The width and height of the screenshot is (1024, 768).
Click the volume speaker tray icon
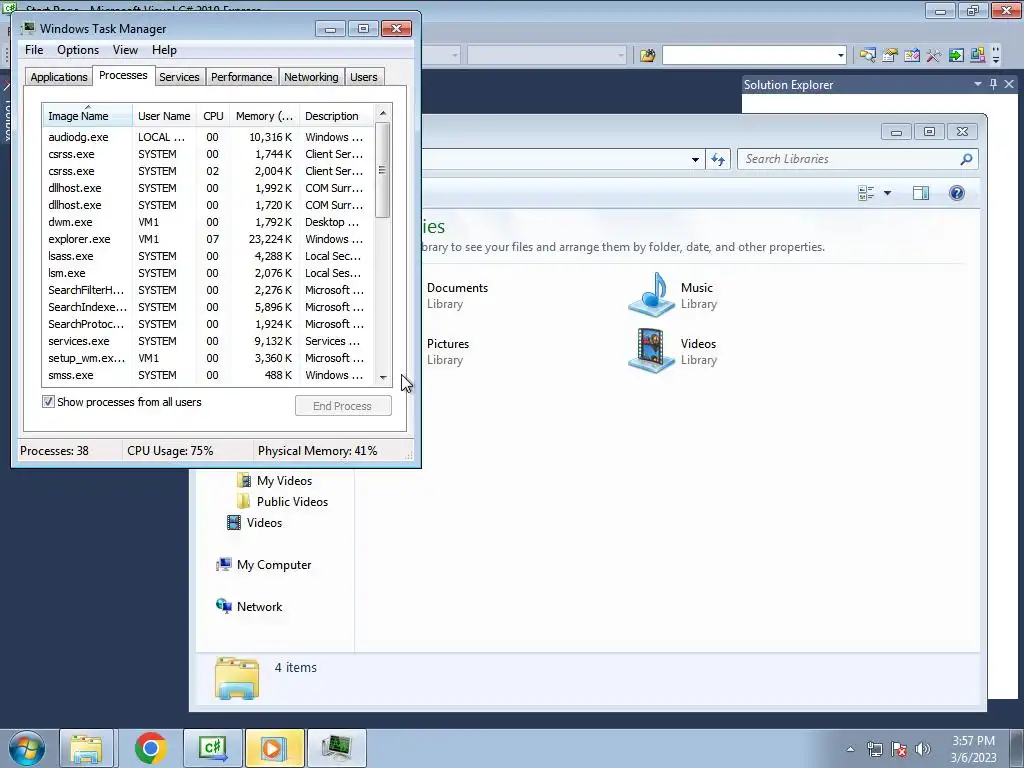click(923, 749)
